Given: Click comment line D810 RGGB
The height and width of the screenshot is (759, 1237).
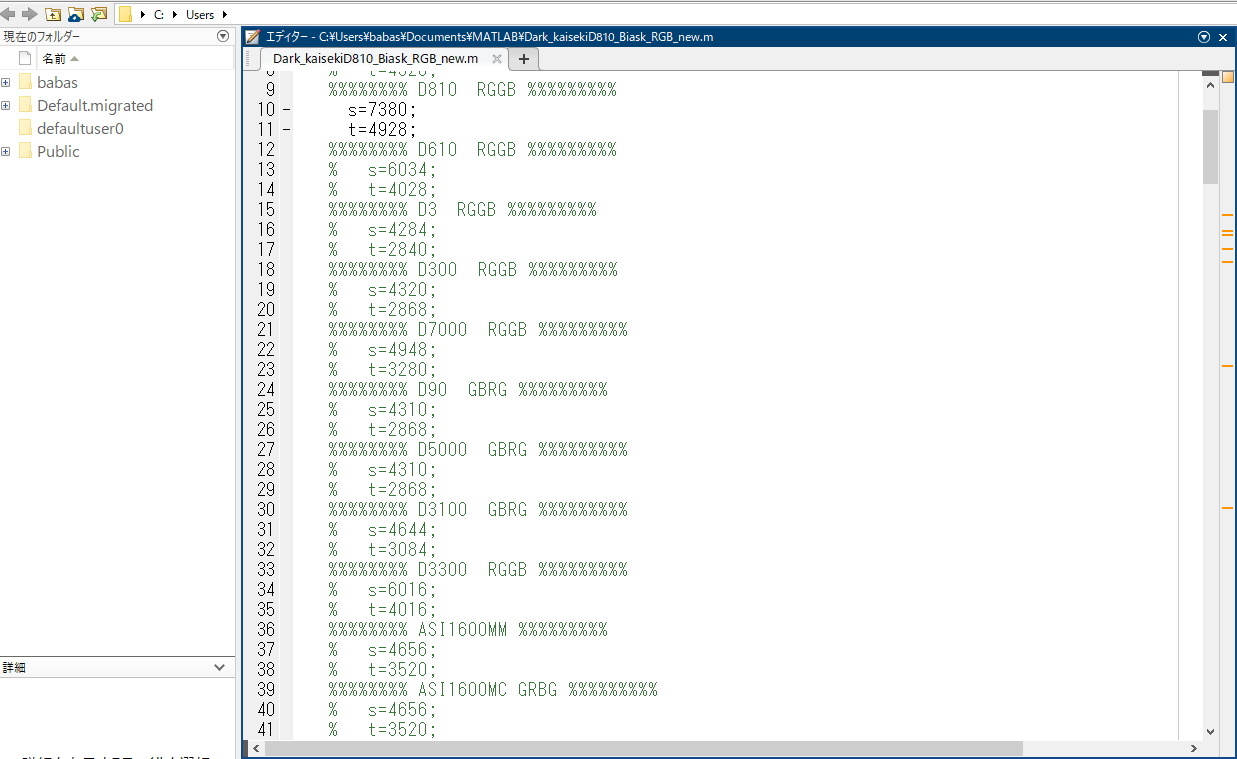Looking at the screenshot, I should point(472,90).
